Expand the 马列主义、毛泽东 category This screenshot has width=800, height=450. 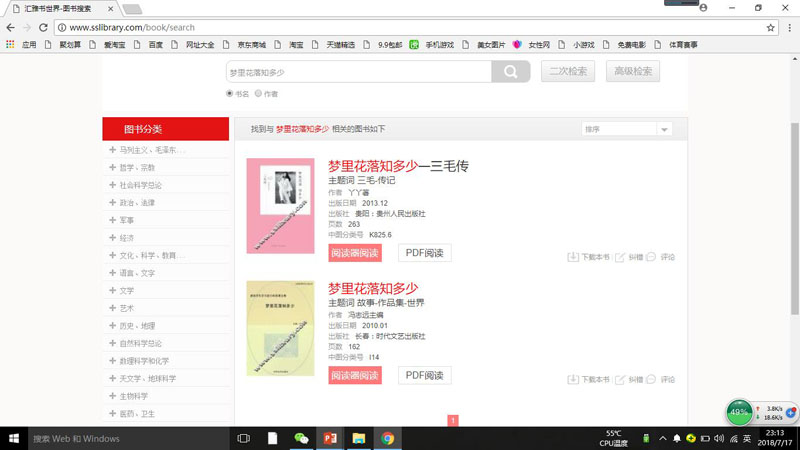[x=112, y=150]
